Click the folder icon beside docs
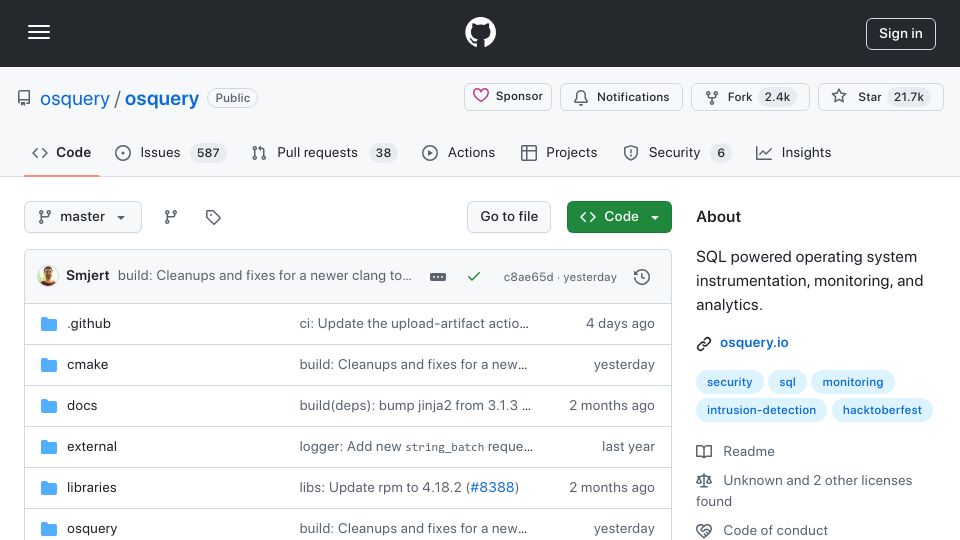The width and height of the screenshot is (960, 540). pyautogui.click(x=49, y=406)
